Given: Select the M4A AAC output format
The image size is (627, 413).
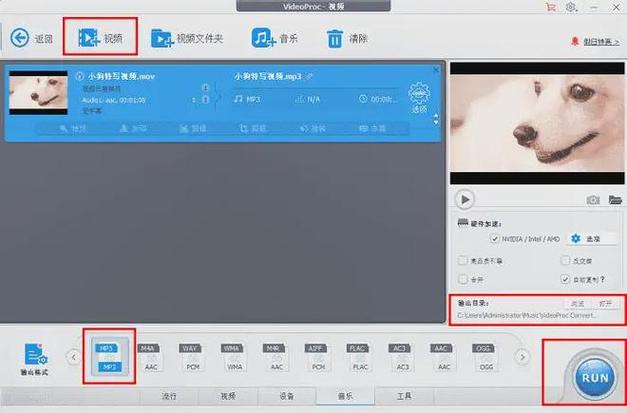Looking at the screenshot, I should tap(150, 357).
